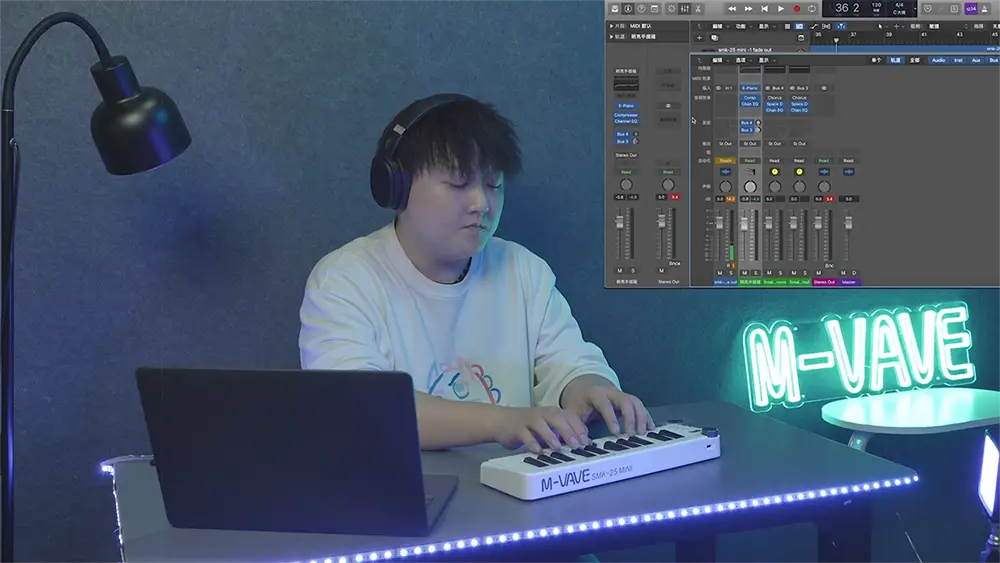Click the inspector left strip volume fader
The image size is (1000, 563).
(619, 221)
